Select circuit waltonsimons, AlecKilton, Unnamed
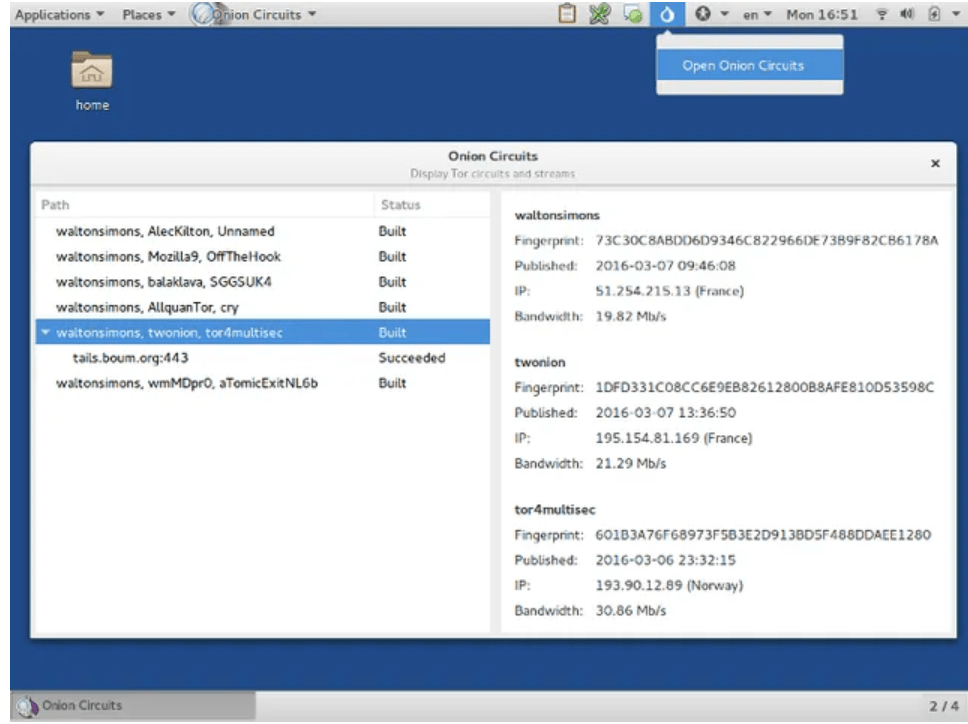This screenshot has width=968, height=724. point(262,231)
